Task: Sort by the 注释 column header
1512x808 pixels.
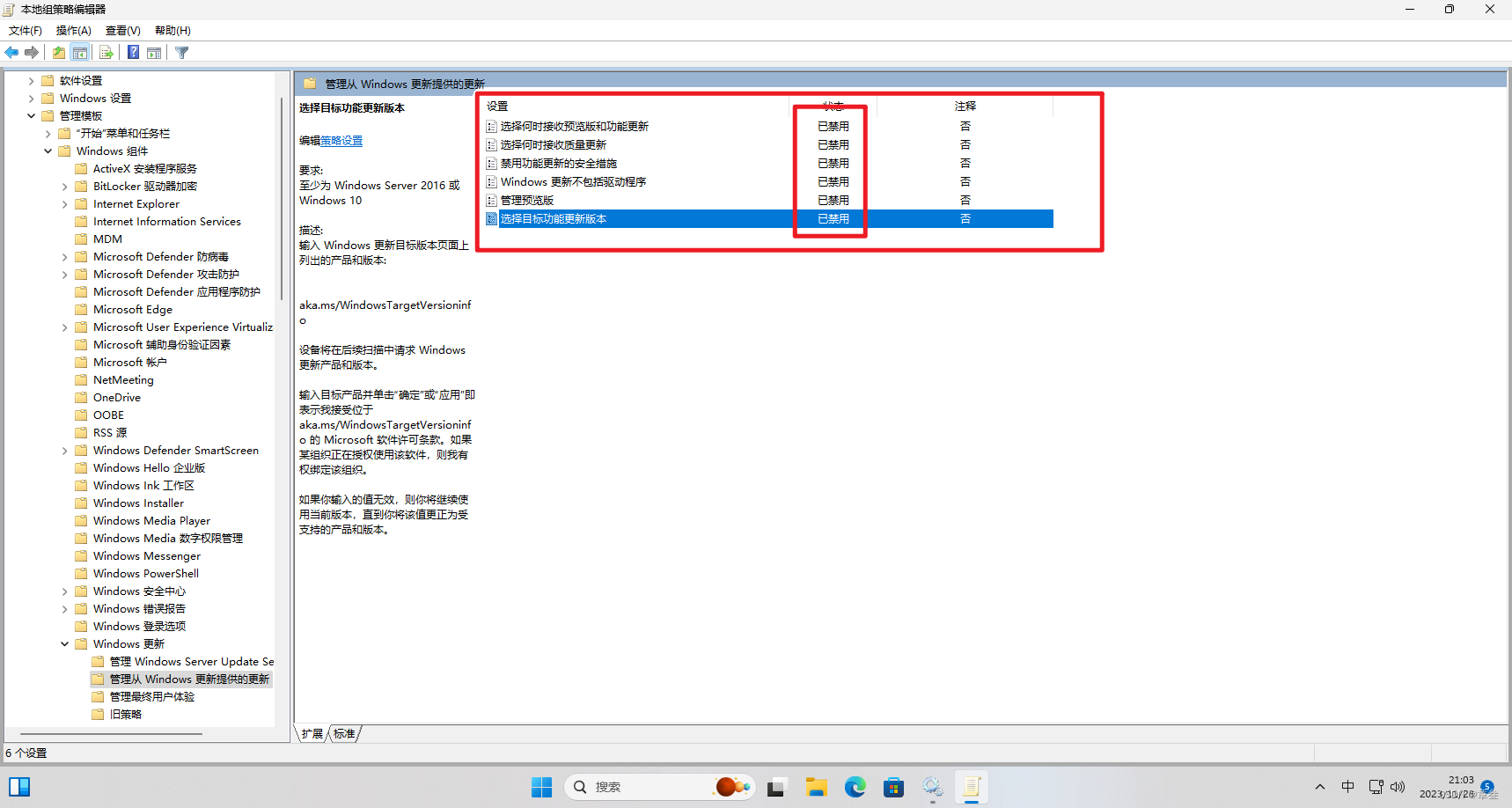Action: click(x=965, y=106)
